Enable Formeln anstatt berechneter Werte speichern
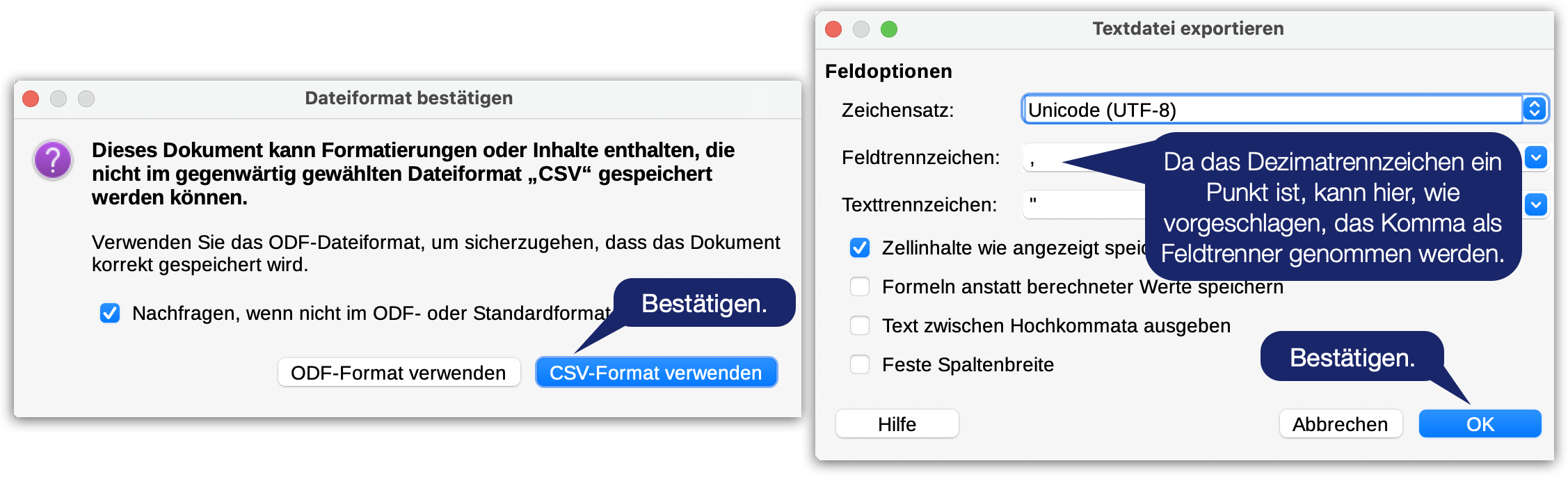 [x=860, y=286]
